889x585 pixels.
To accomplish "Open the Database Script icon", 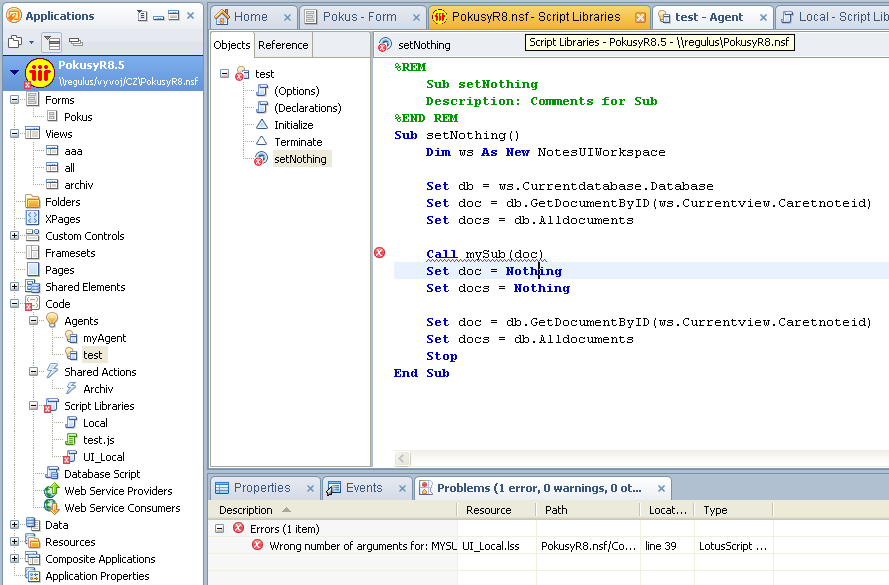I will (x=52, y=474).
